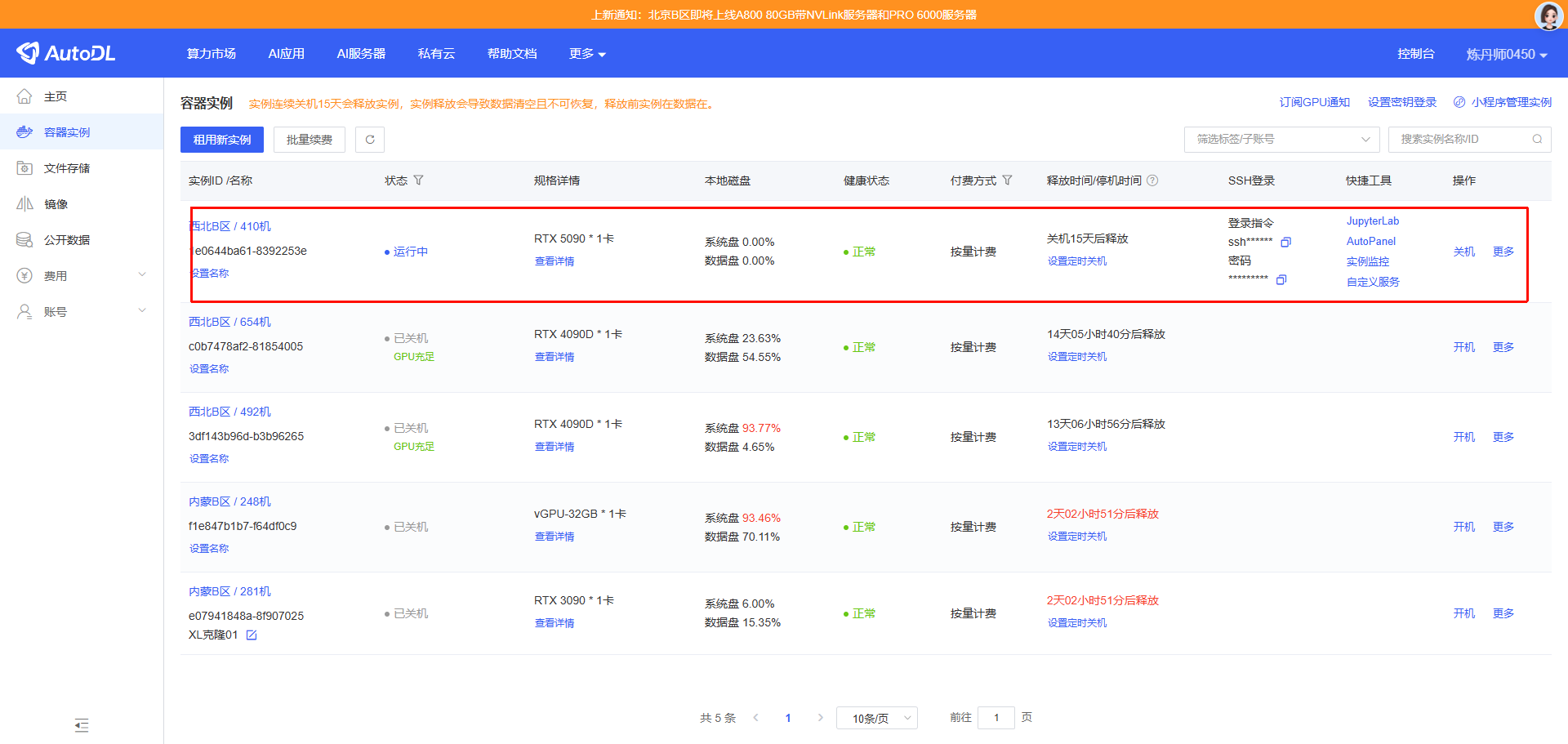Click the 租用新实例 button
Image resolution: width=1568 pixels, height=744 pixels.
click(222, 140)
